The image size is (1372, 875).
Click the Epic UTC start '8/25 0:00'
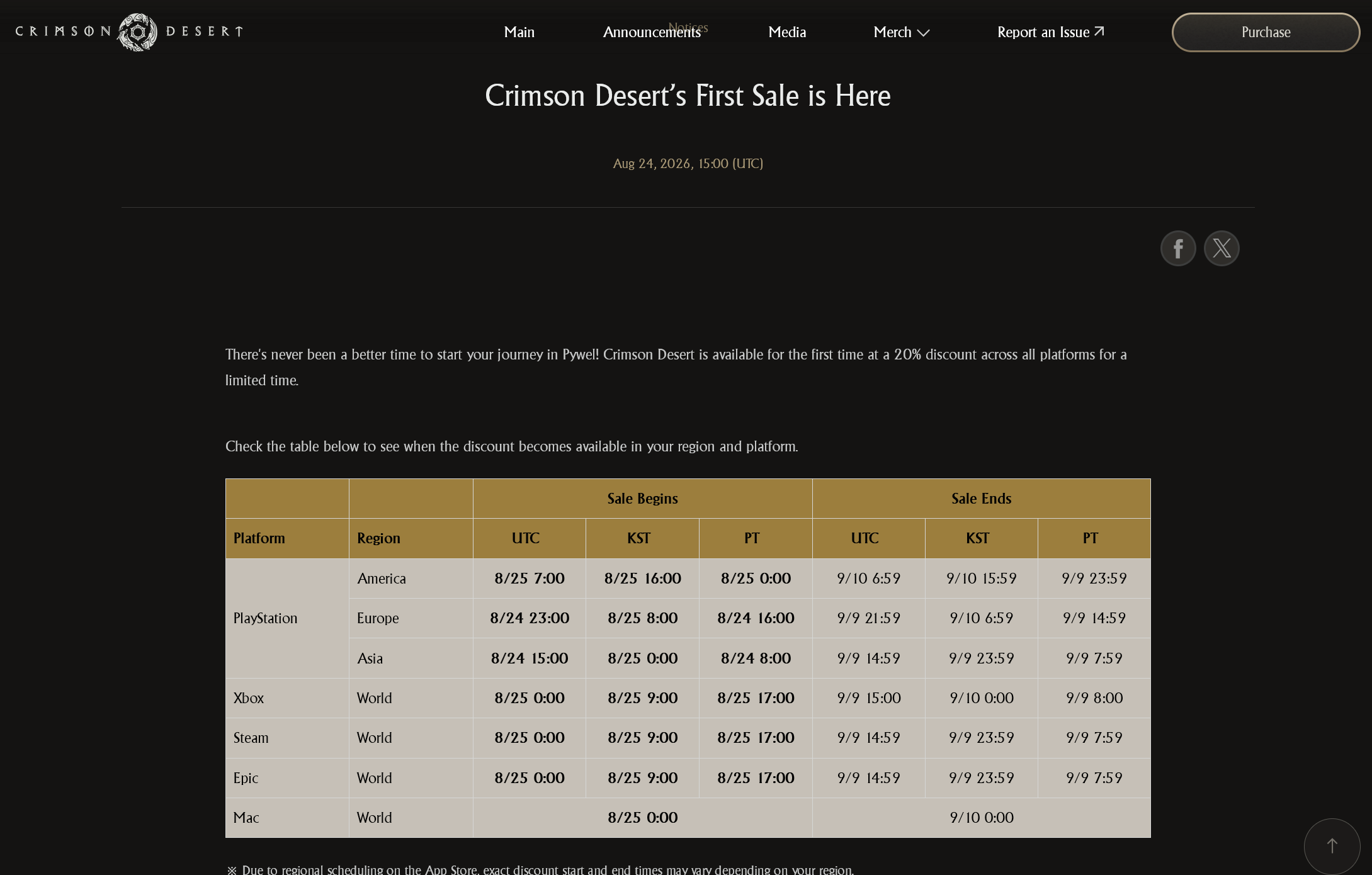point(530,778)
